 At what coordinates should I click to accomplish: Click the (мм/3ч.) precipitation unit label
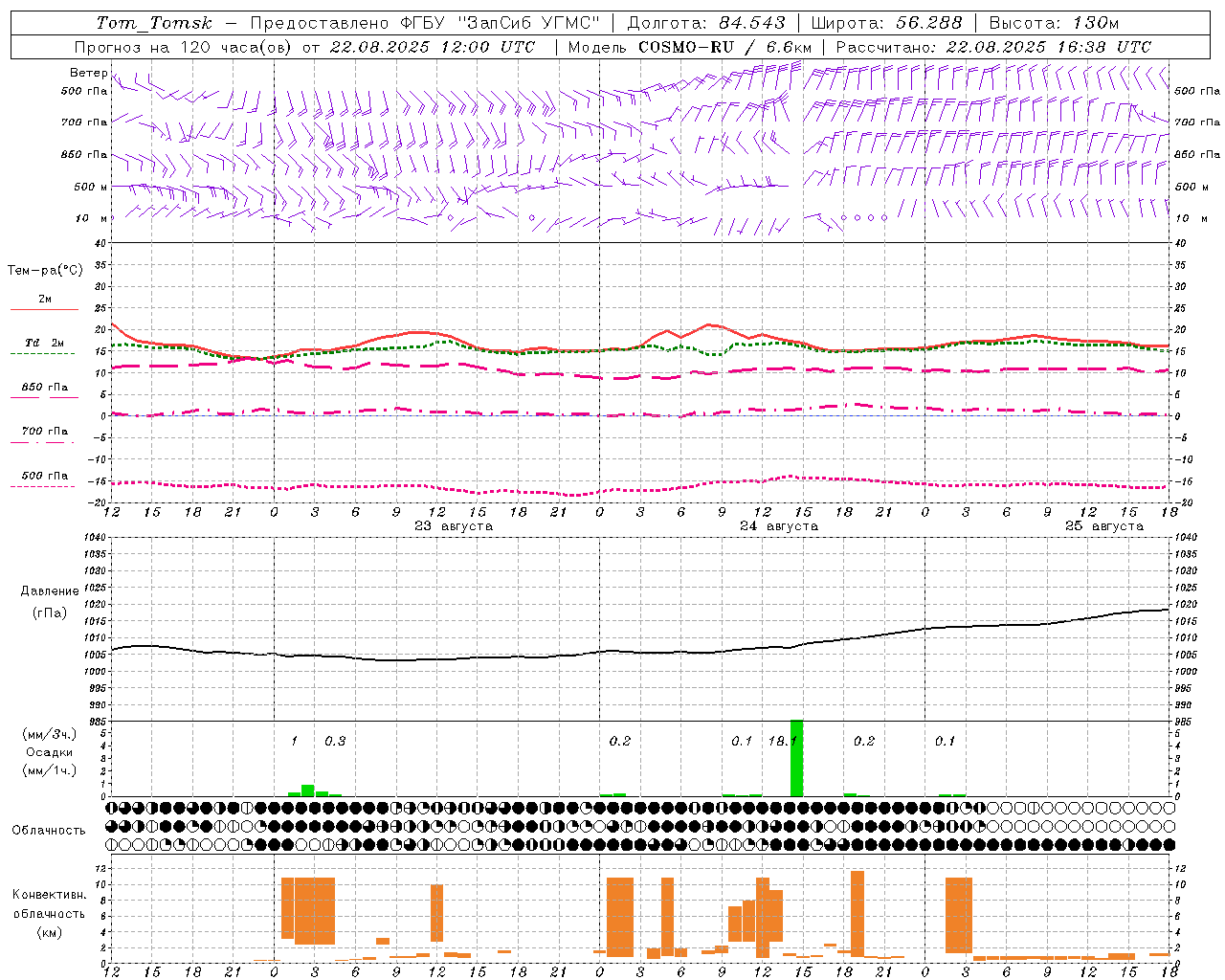coord(50,734)
